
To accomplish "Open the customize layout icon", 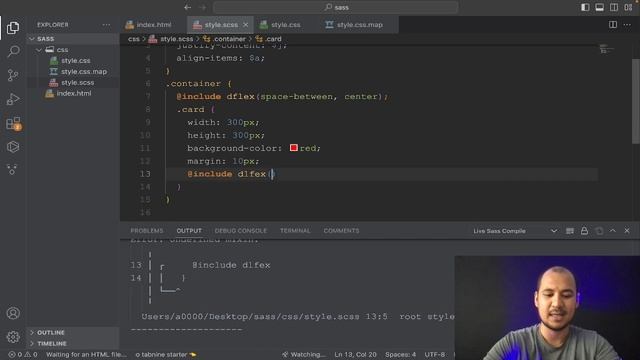I will point(628,7).
